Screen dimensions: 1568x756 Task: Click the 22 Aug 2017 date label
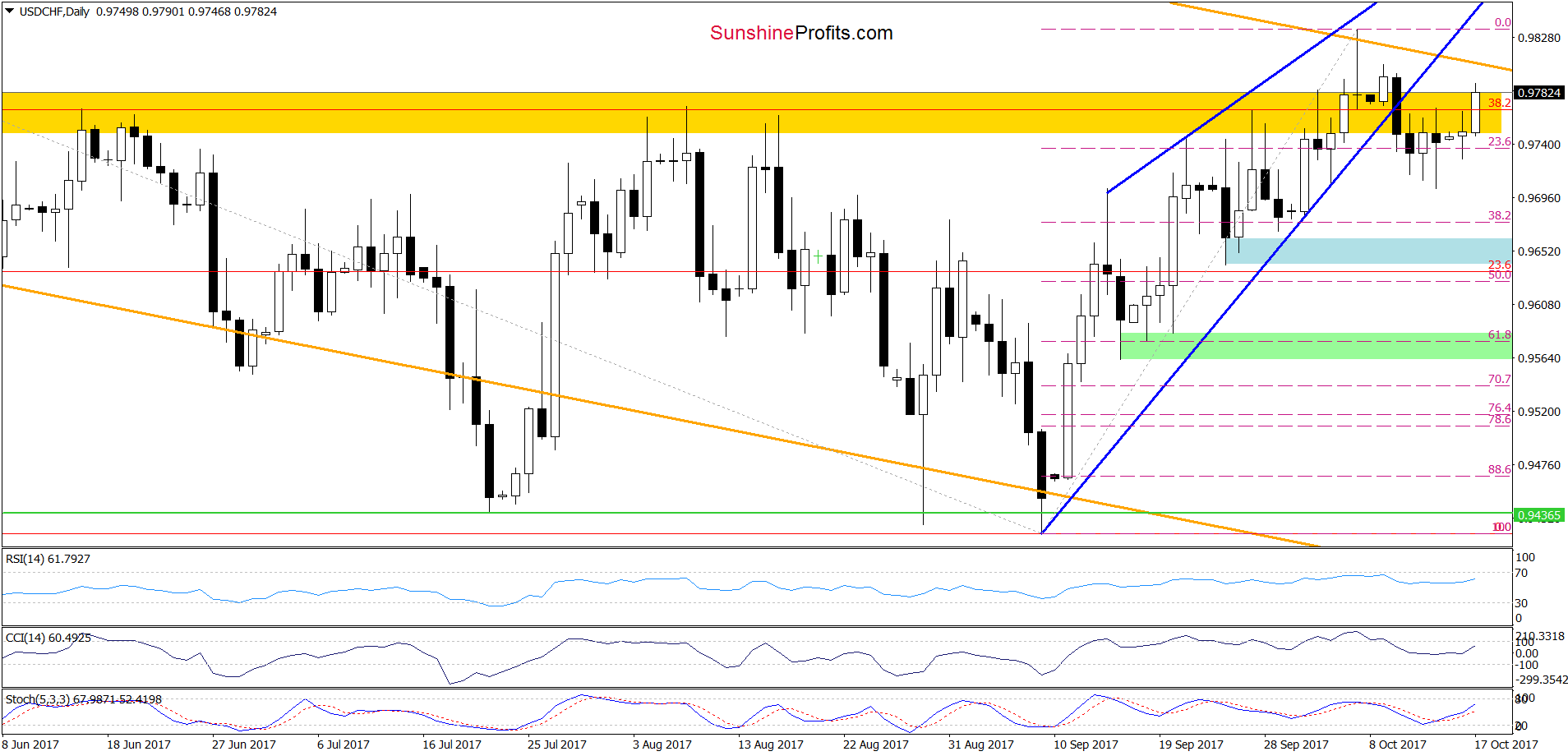tap(876, 744)
